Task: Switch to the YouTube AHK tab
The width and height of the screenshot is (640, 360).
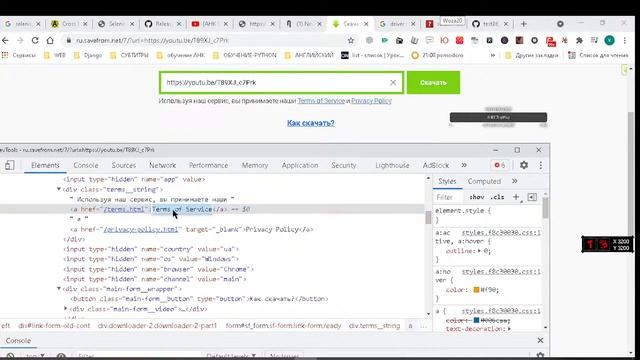Action: pos(210,24)
